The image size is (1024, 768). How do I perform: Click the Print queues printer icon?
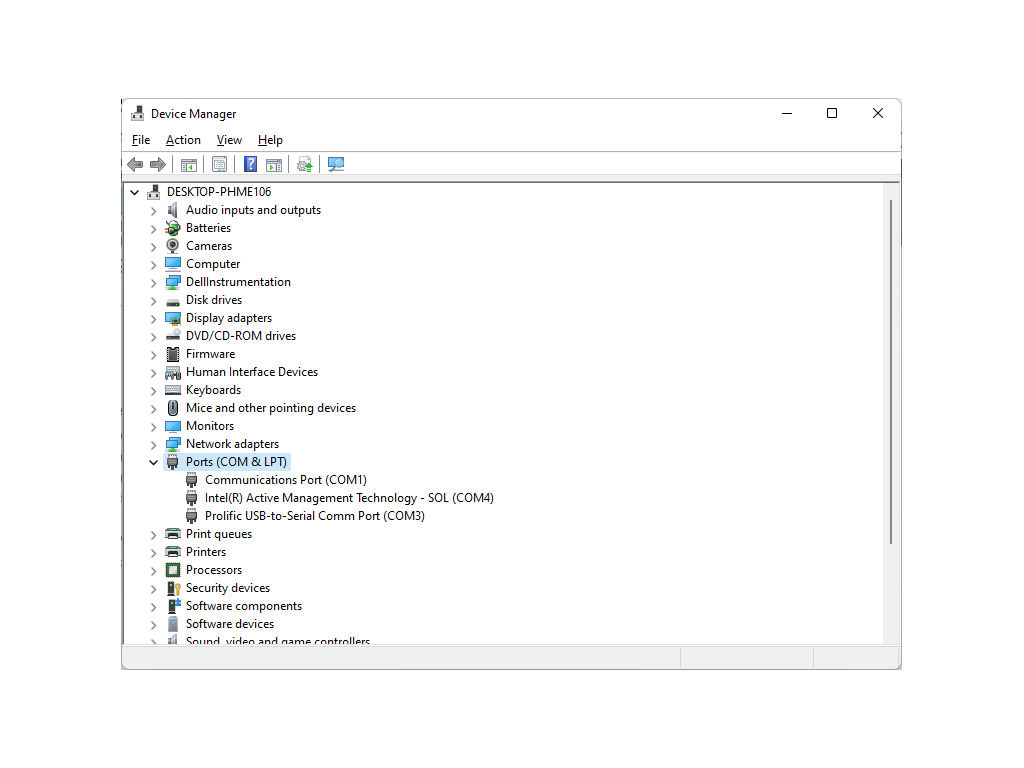172,534
